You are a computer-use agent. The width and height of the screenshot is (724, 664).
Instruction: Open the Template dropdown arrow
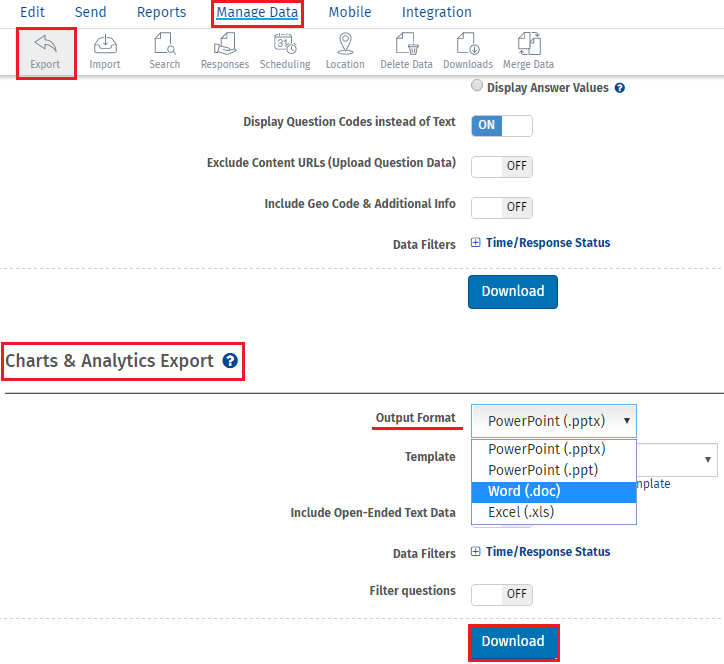tap(707, 459)
